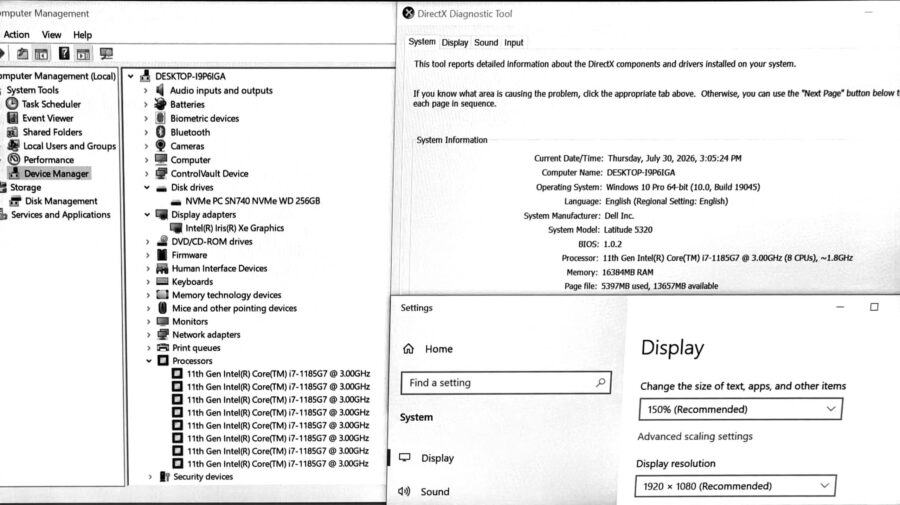The height and width of the screenshot is (505, 900).
Task: Switch to the Display tab in DirectX tool
Action: (x=455, y=42)
